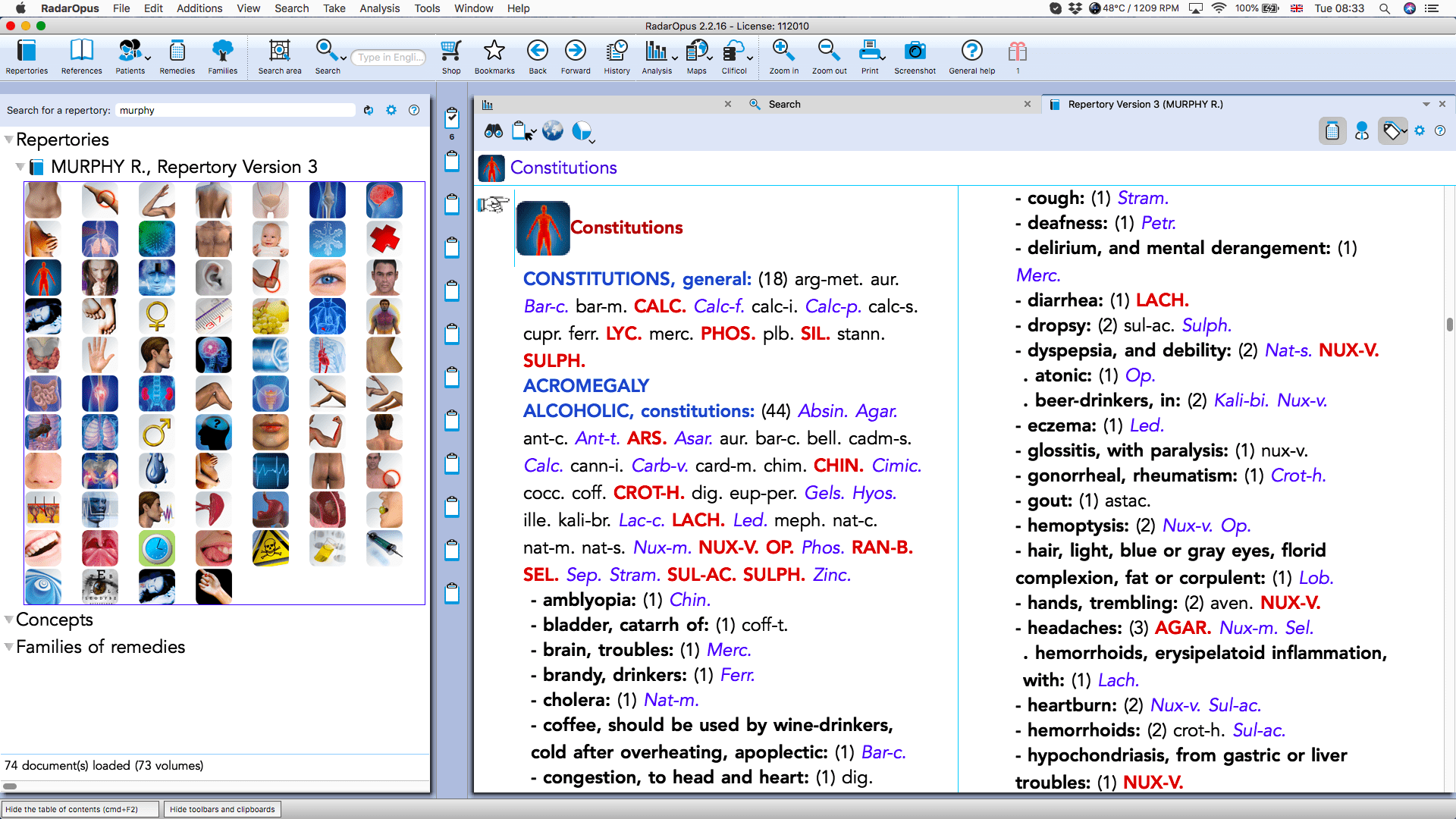1456x819 pixels.
Task: Expand the Concepts section
Action: coord(8,620)
